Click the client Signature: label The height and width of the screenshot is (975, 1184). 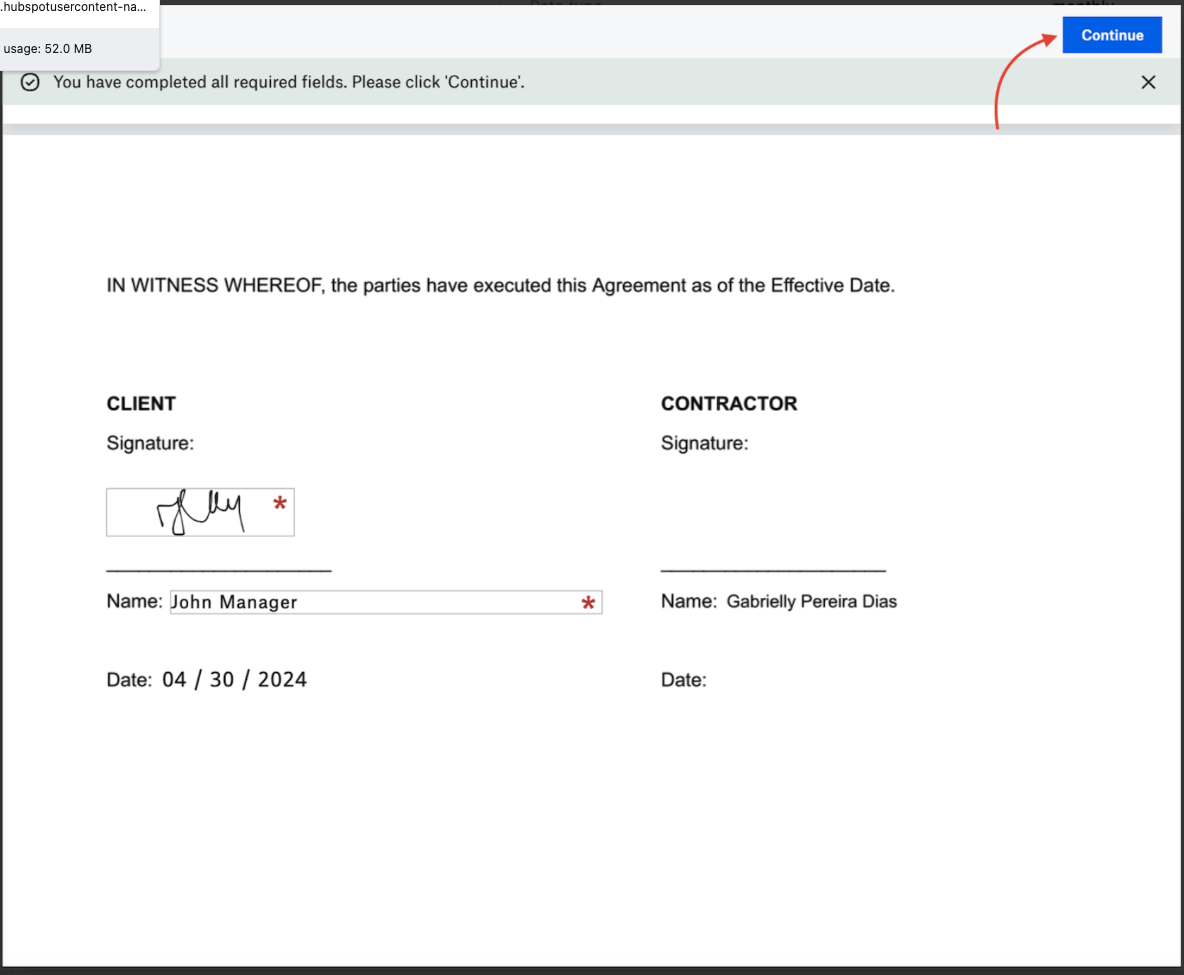150,443
